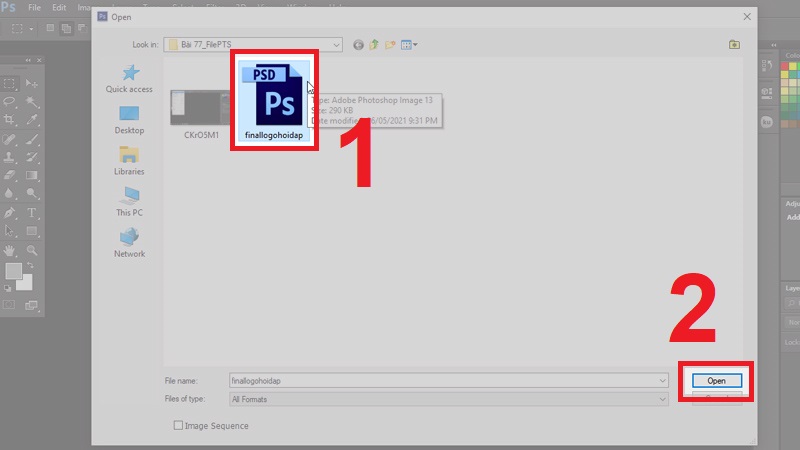Go to Libraries location
The height and width of the screenshot is (450, 800).
[129, 161]
